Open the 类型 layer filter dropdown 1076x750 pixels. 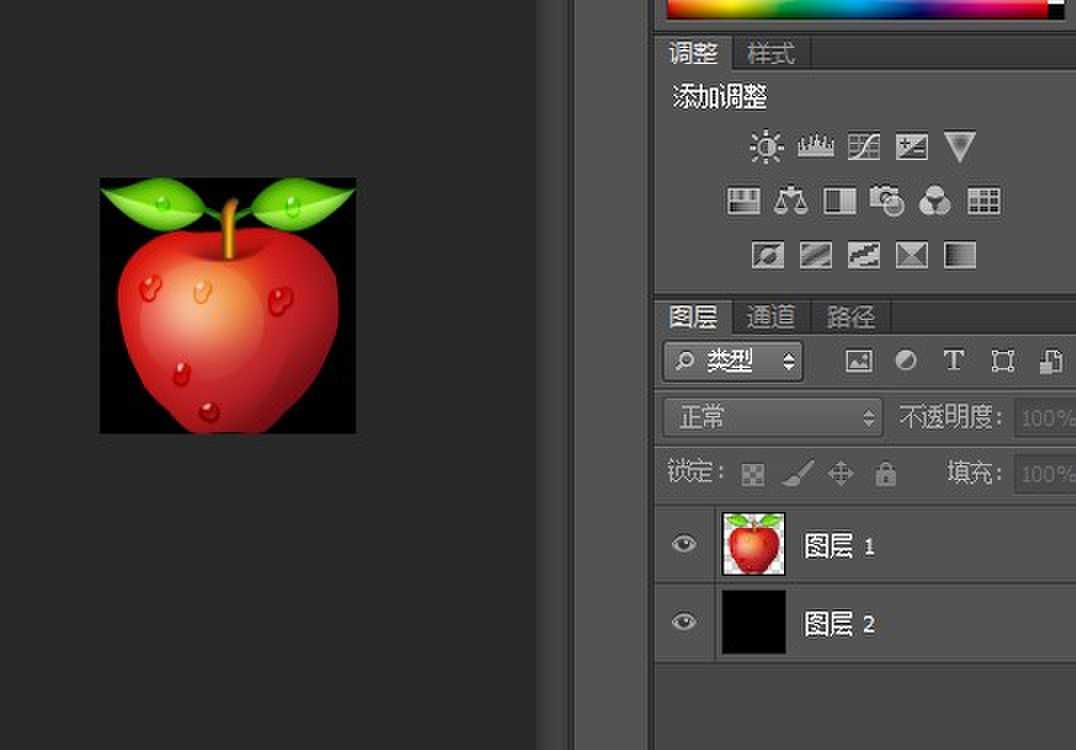point(733,361)
